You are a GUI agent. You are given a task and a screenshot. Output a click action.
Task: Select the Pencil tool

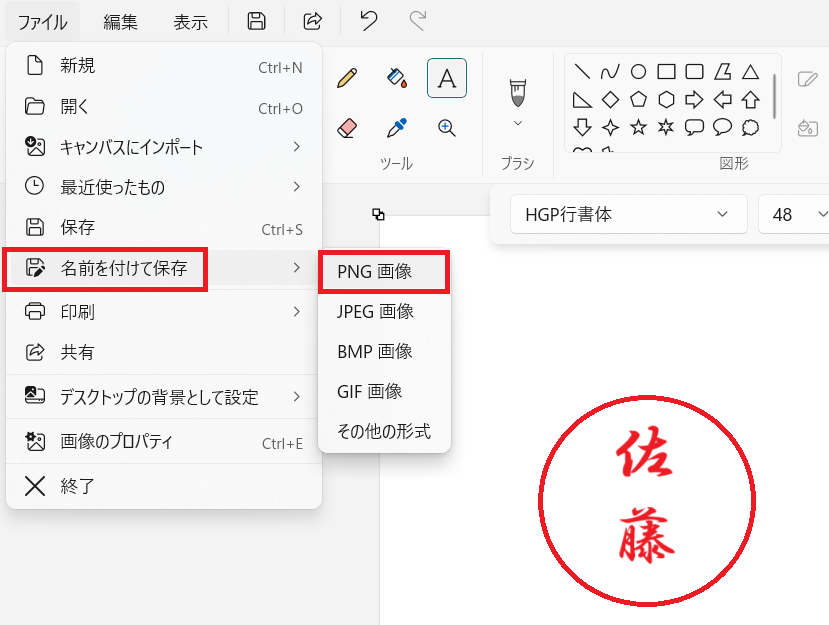click(347, 78)
